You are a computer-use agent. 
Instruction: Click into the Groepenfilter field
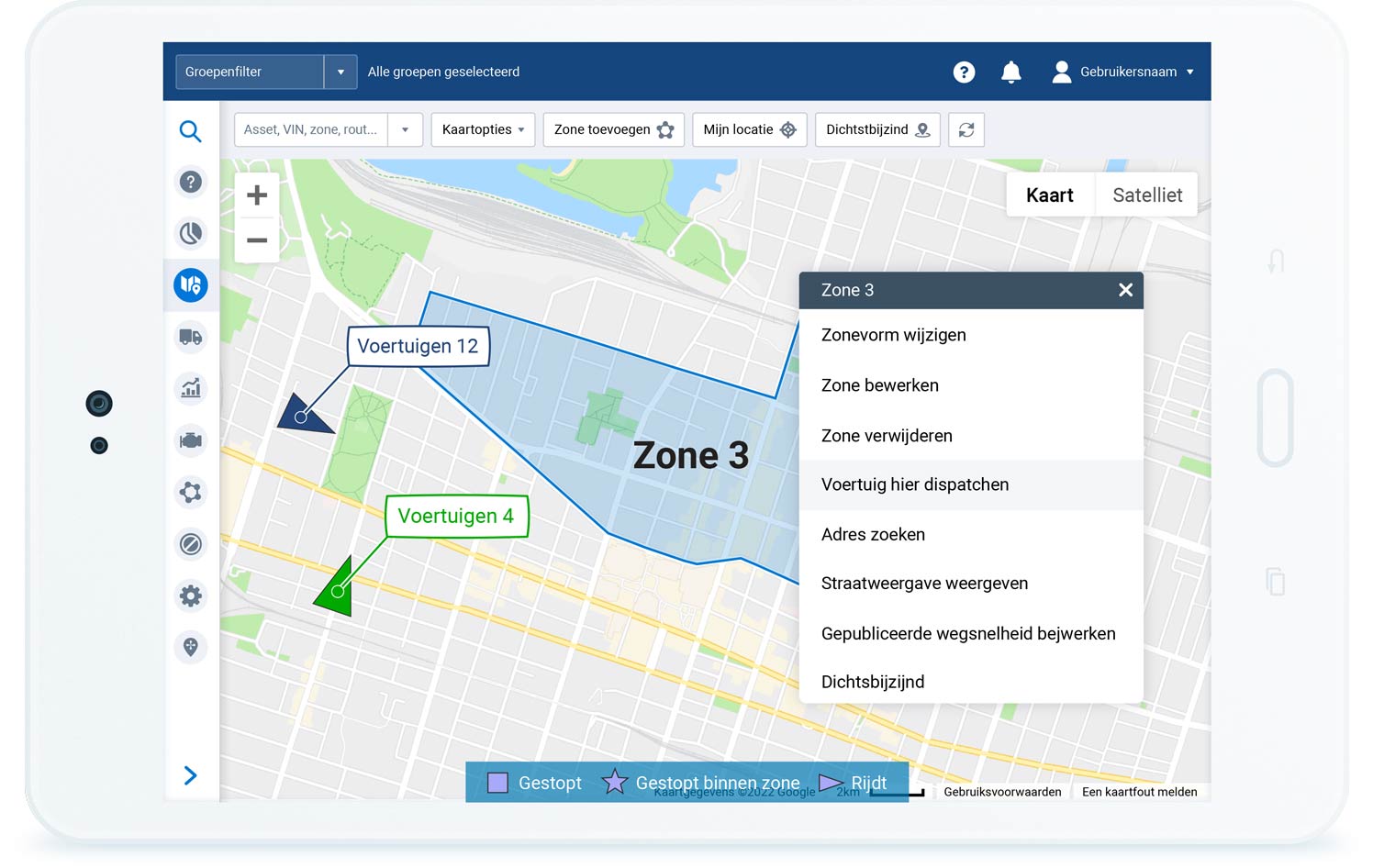tap(250, 72)
